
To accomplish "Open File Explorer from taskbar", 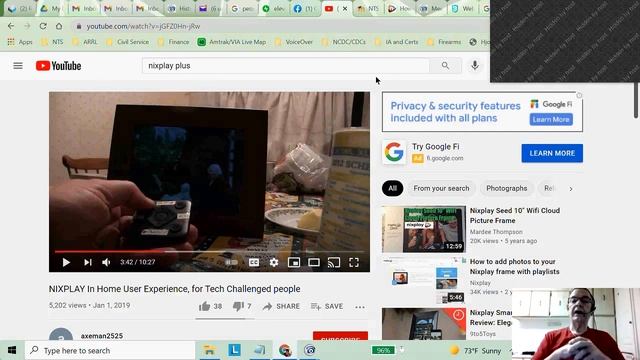I will [x=209, y=350].
